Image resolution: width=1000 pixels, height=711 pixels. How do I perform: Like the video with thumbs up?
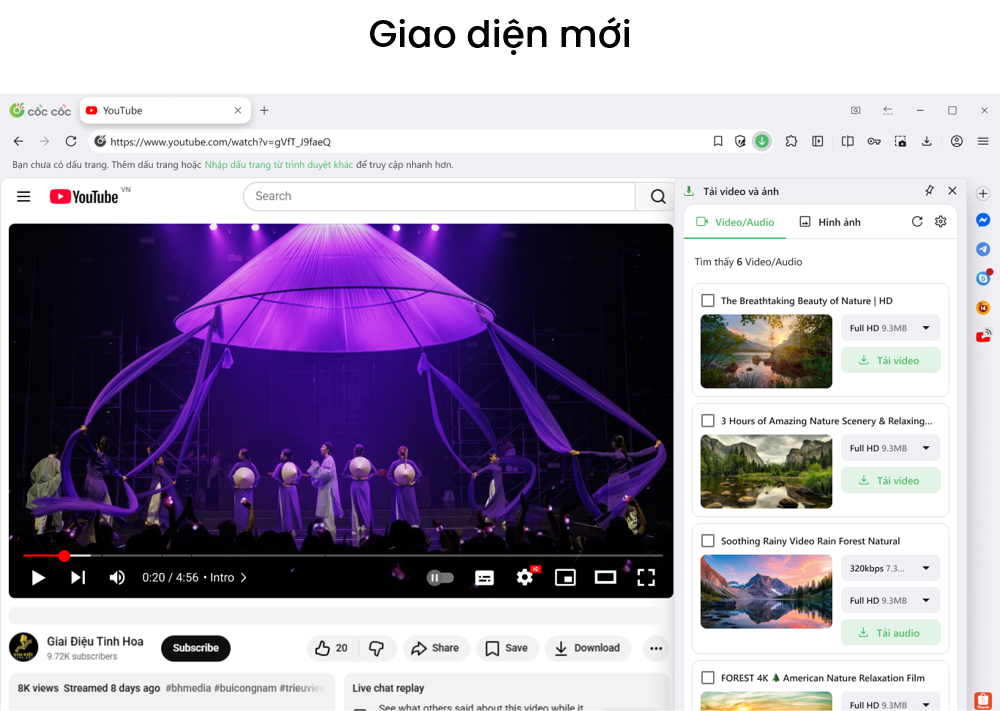pos(332,648)
